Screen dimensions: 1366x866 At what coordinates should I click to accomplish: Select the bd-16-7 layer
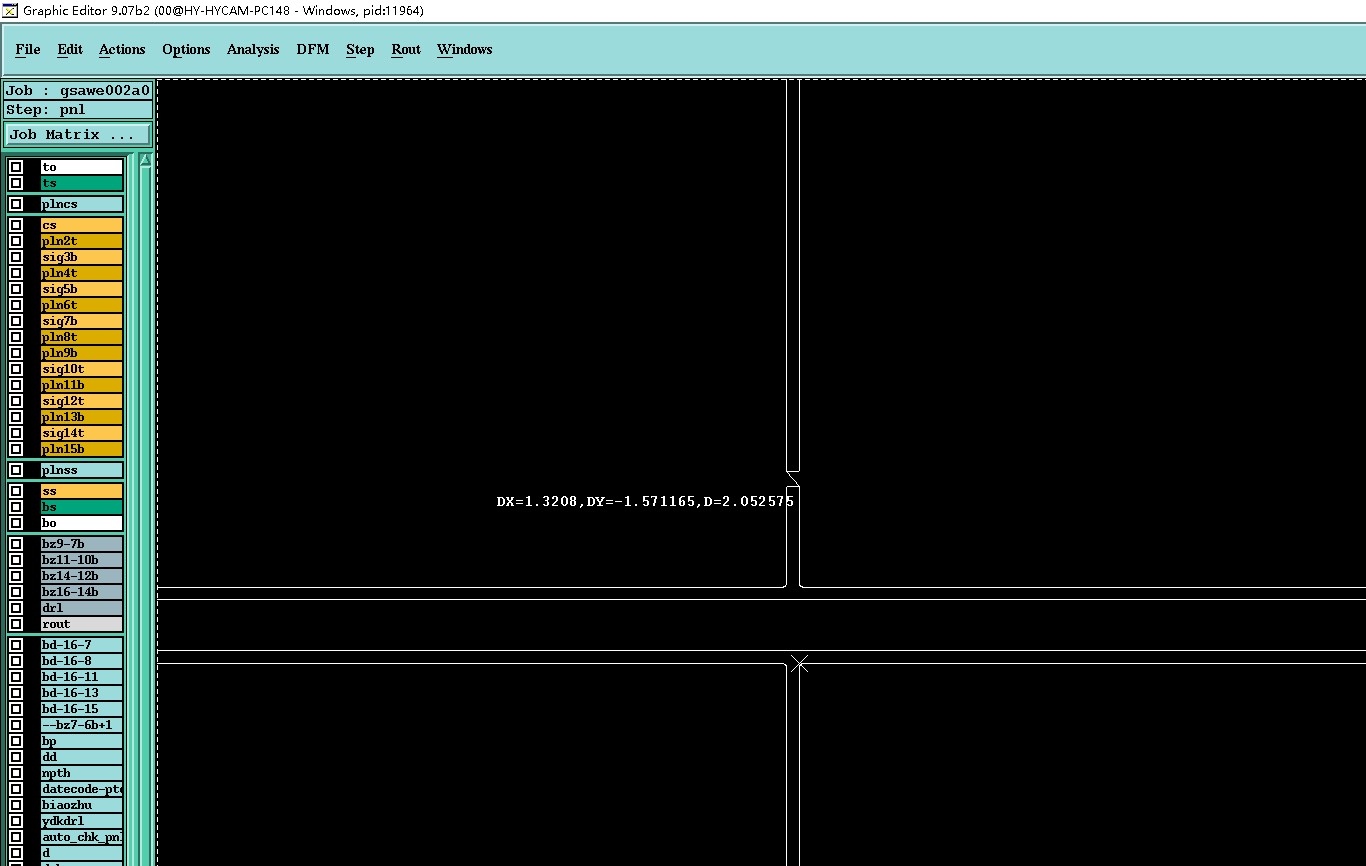point(82,645)
